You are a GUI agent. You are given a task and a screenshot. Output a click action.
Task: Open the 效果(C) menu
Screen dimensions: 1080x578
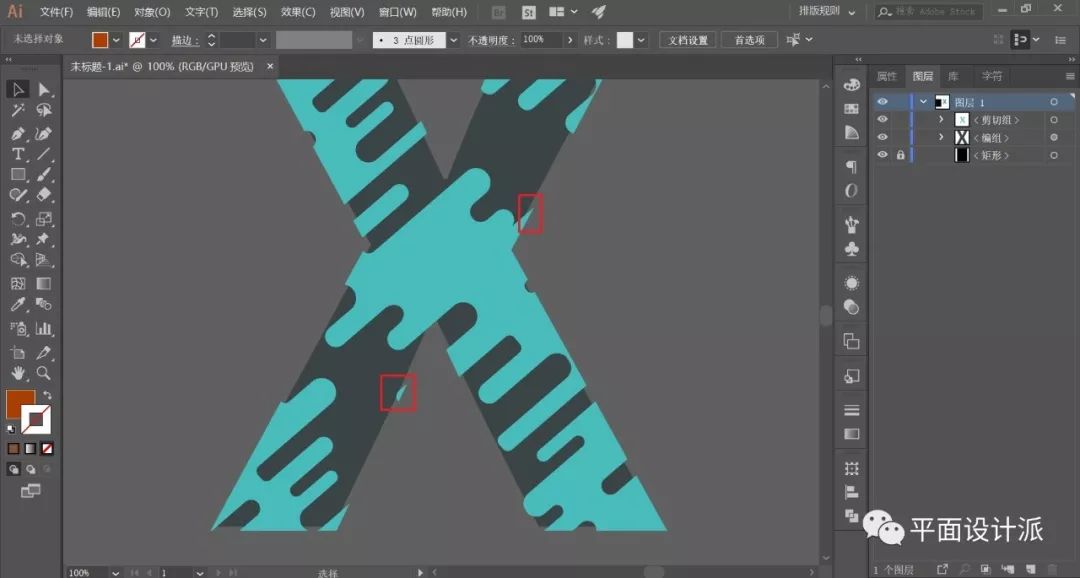point(298,12)
